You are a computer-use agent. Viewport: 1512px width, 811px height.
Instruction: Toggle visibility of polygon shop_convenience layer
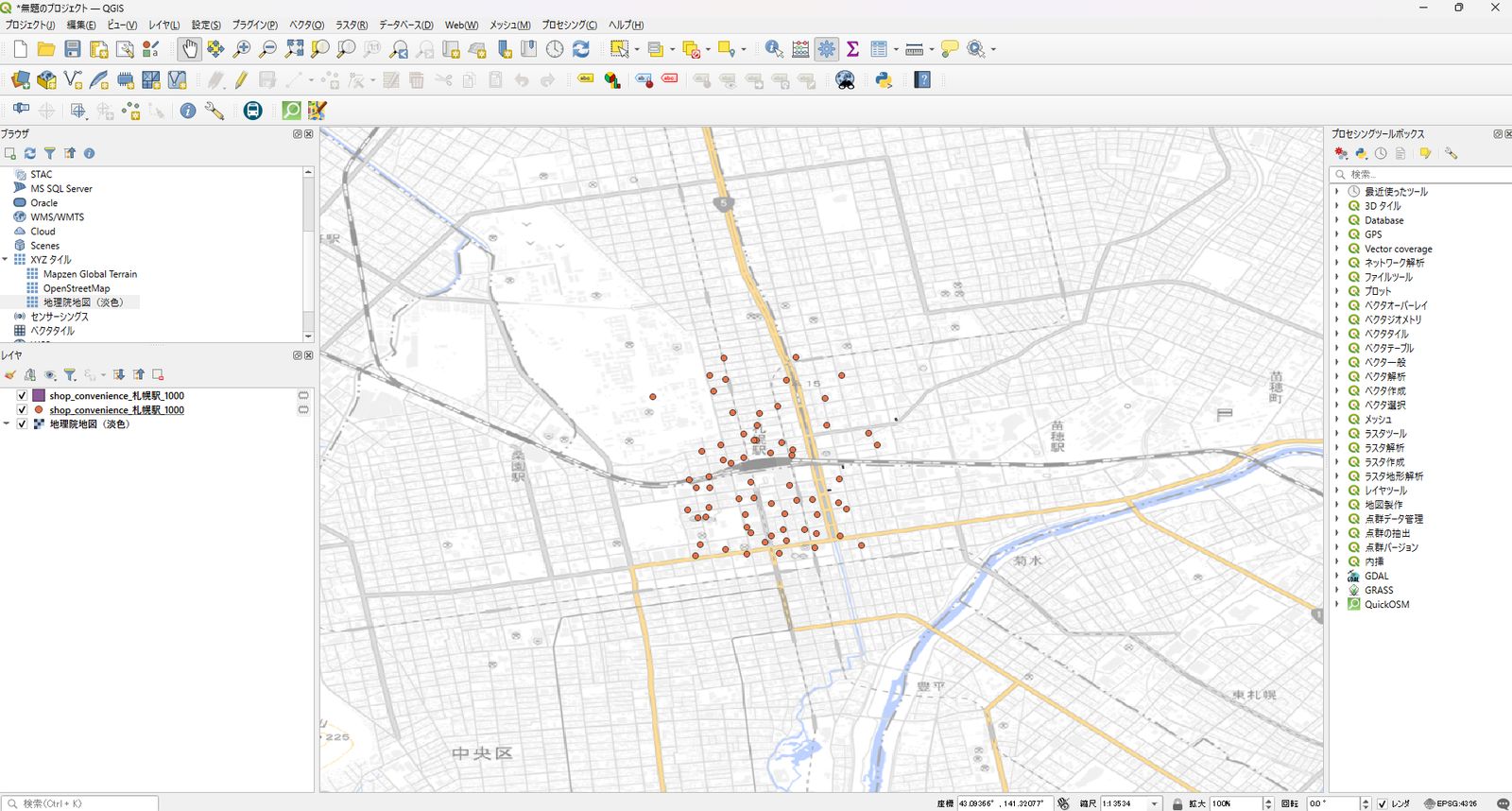[22, 396]
